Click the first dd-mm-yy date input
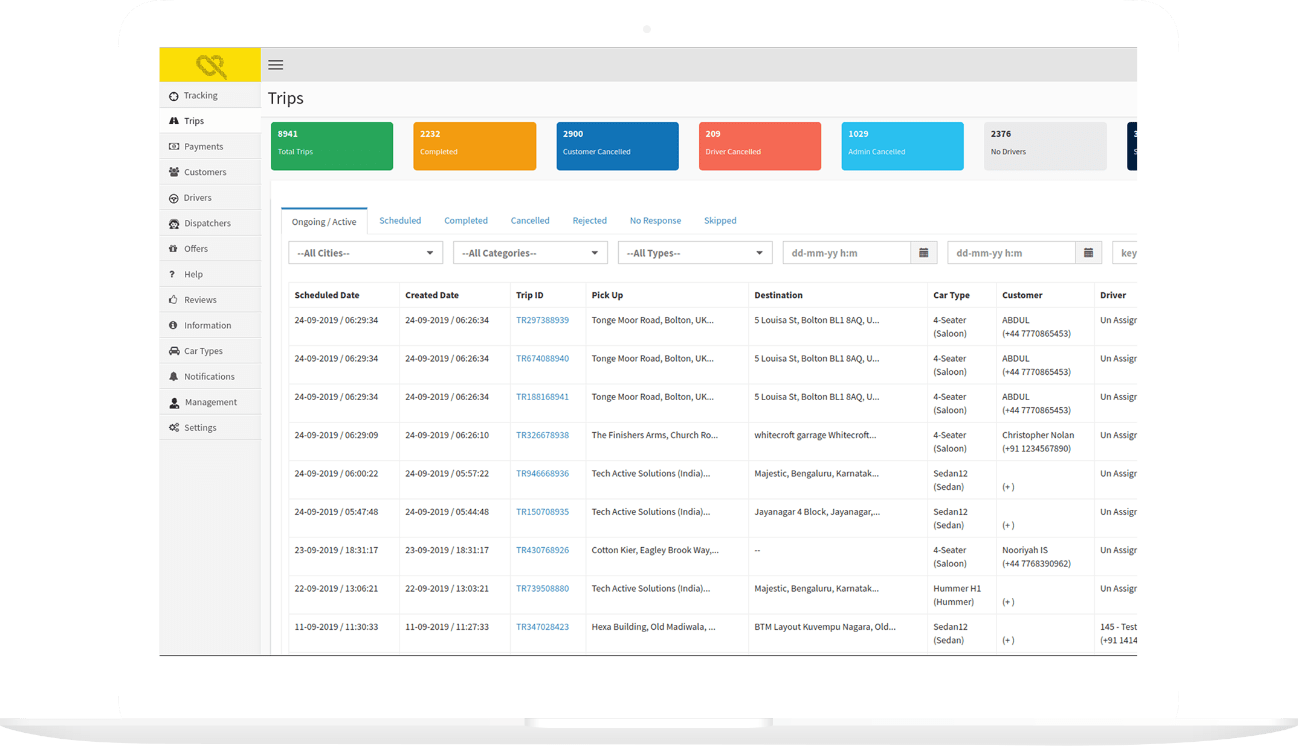Viewport: 1298px width, 746px height. tap(847, 253)
